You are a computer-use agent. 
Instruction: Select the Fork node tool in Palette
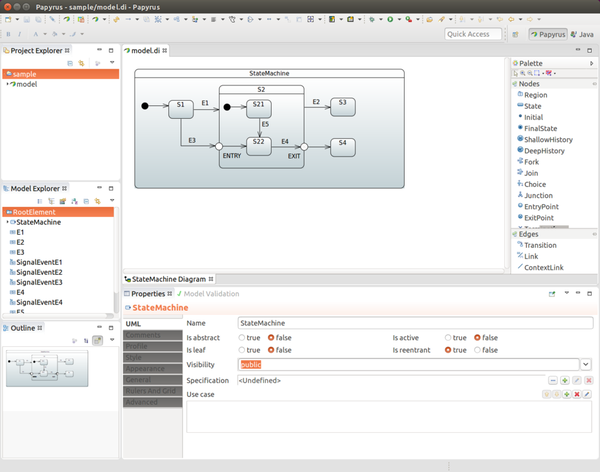tap(530, 161)
